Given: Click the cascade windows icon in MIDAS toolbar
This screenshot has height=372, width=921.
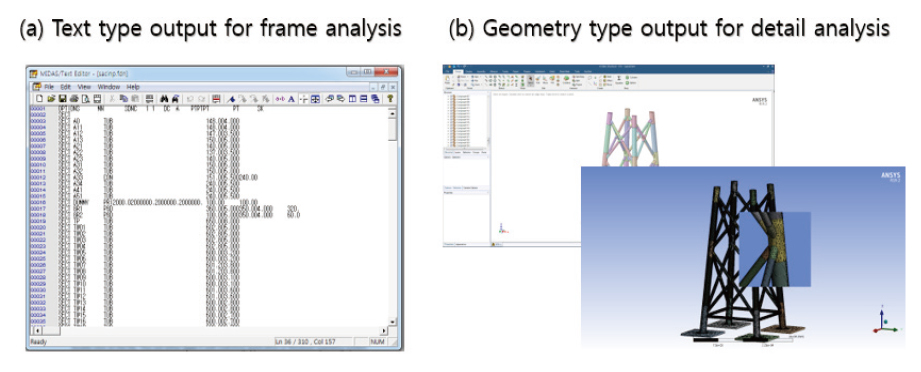Looking at the screenshot, I should 375,99.
